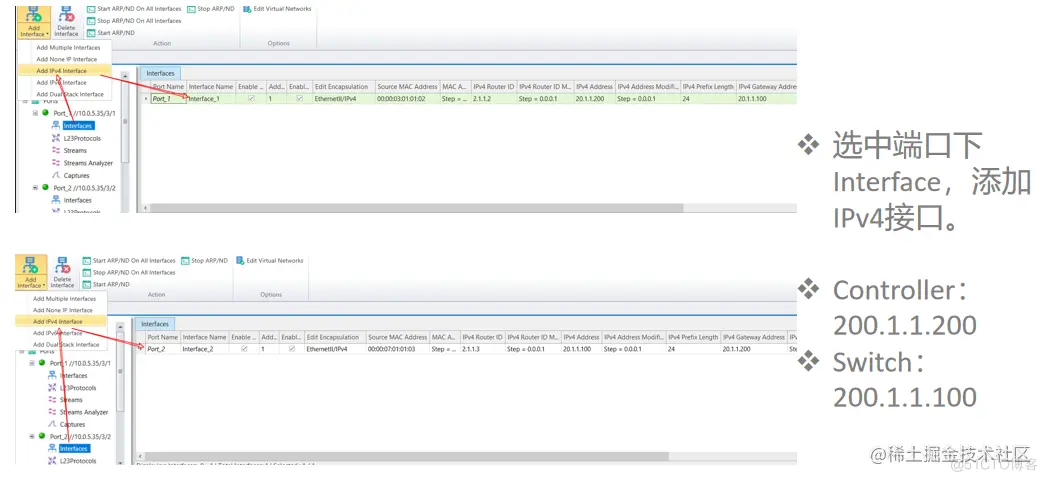
Task: Click Delete Interface icon in upper screenshot
Action: pos(66,15)
